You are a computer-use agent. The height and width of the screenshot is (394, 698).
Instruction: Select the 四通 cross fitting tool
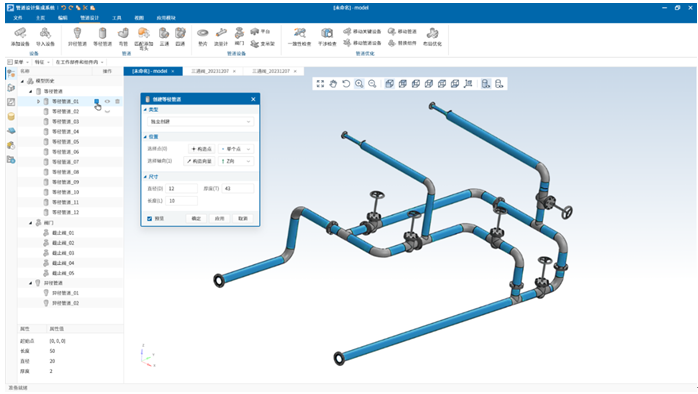(x=180, y=37)
